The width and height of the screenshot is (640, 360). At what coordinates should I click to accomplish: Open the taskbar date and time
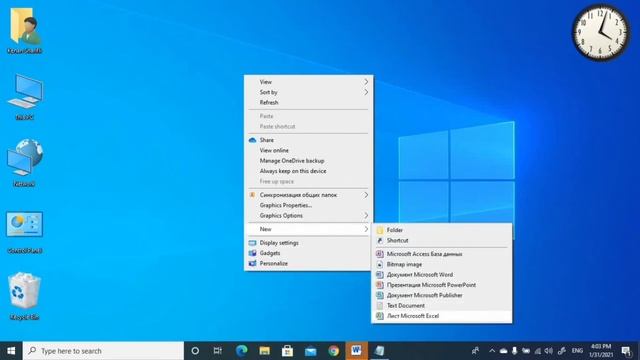click(601, 351)
